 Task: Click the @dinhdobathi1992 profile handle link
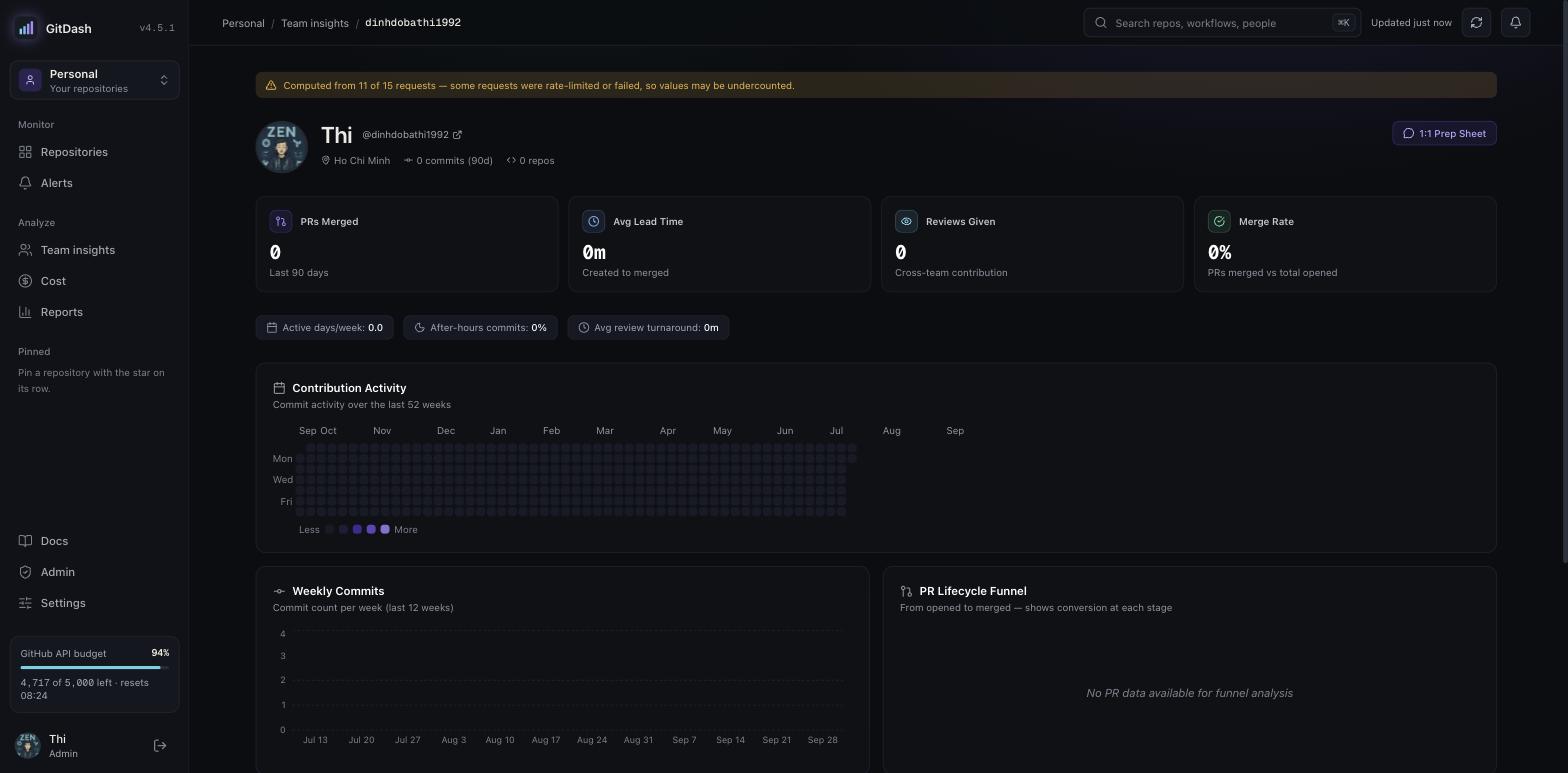(x=412, y=135)
